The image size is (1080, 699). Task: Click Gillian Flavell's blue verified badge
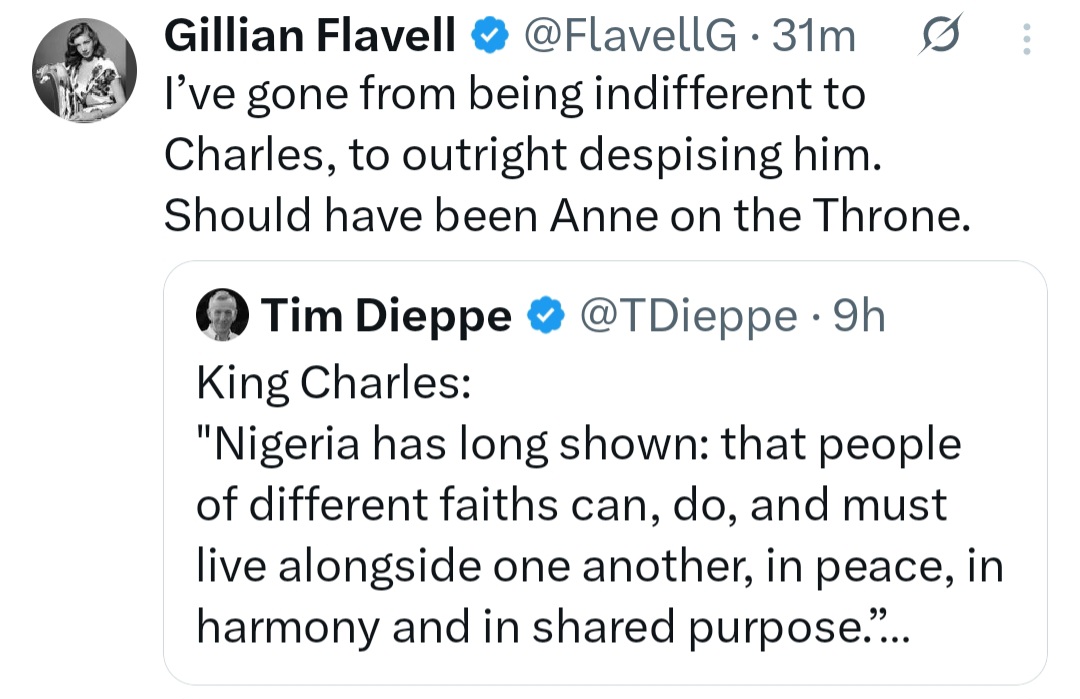pyautogui.click(x=488, y=37)
